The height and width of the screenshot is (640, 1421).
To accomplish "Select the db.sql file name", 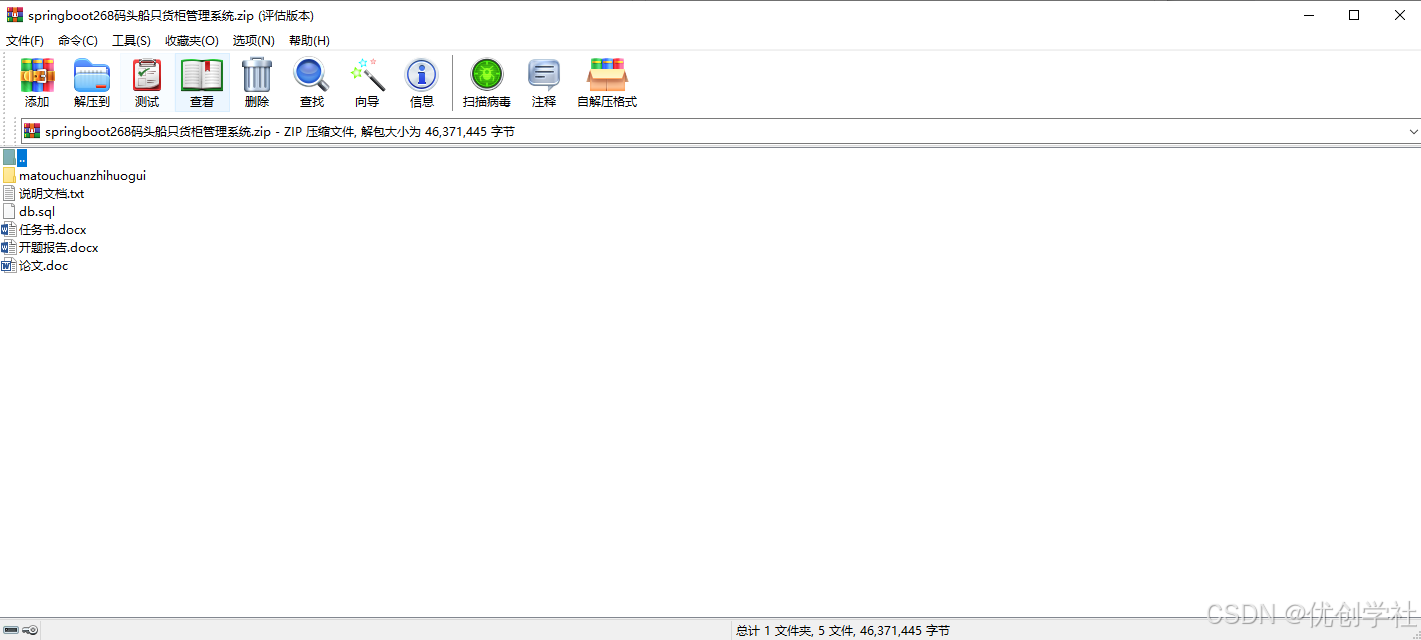I will coord(37,211).
